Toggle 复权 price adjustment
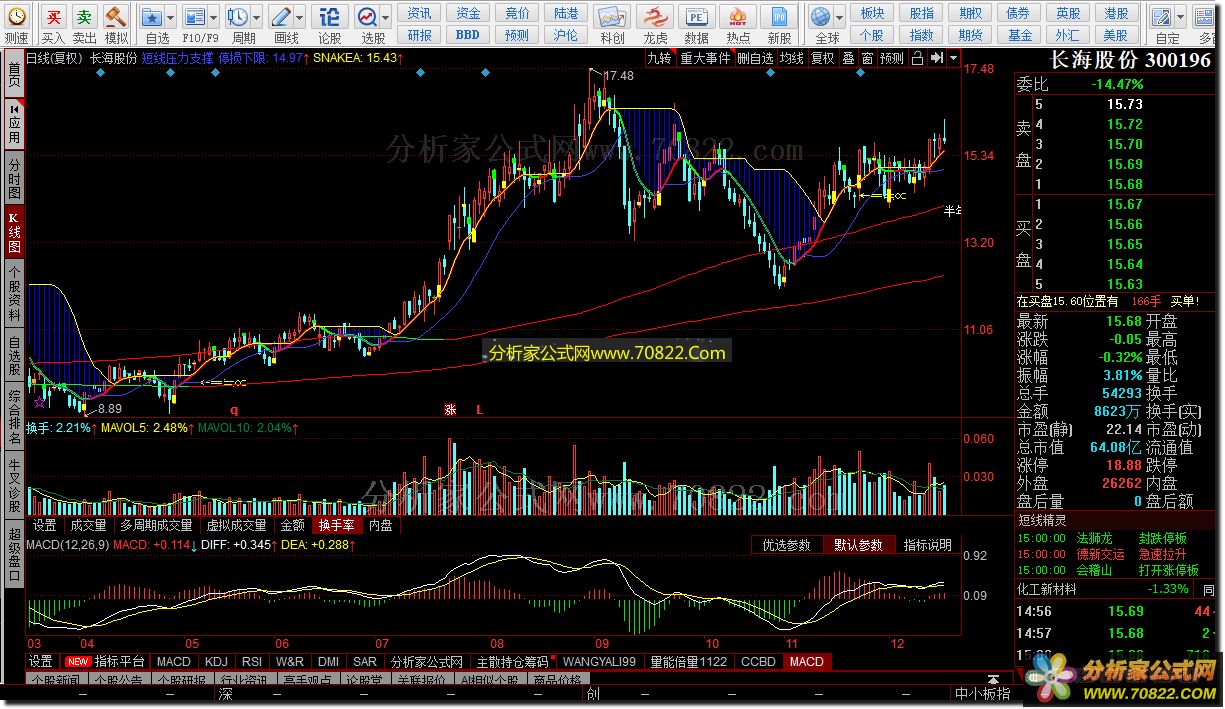The image size is (1225, 709). coord(823,58)
